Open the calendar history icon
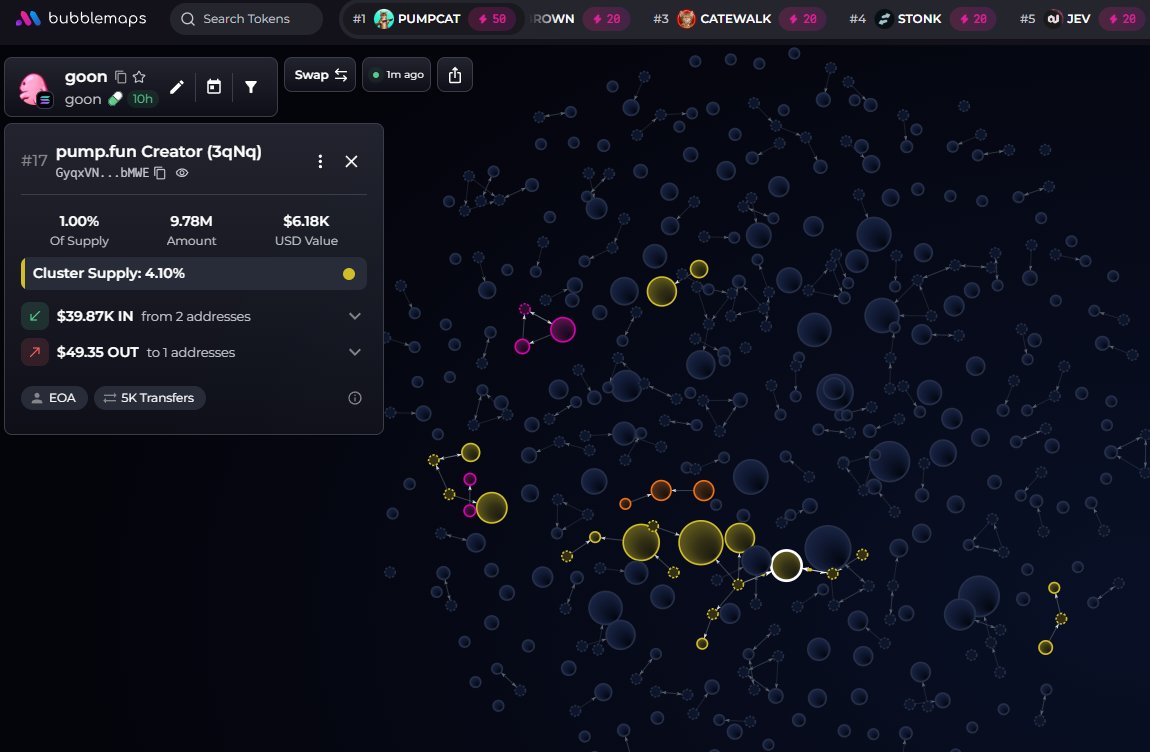Image resolution: width=1150 pixels, height=752 pixels. coord(213,87)
